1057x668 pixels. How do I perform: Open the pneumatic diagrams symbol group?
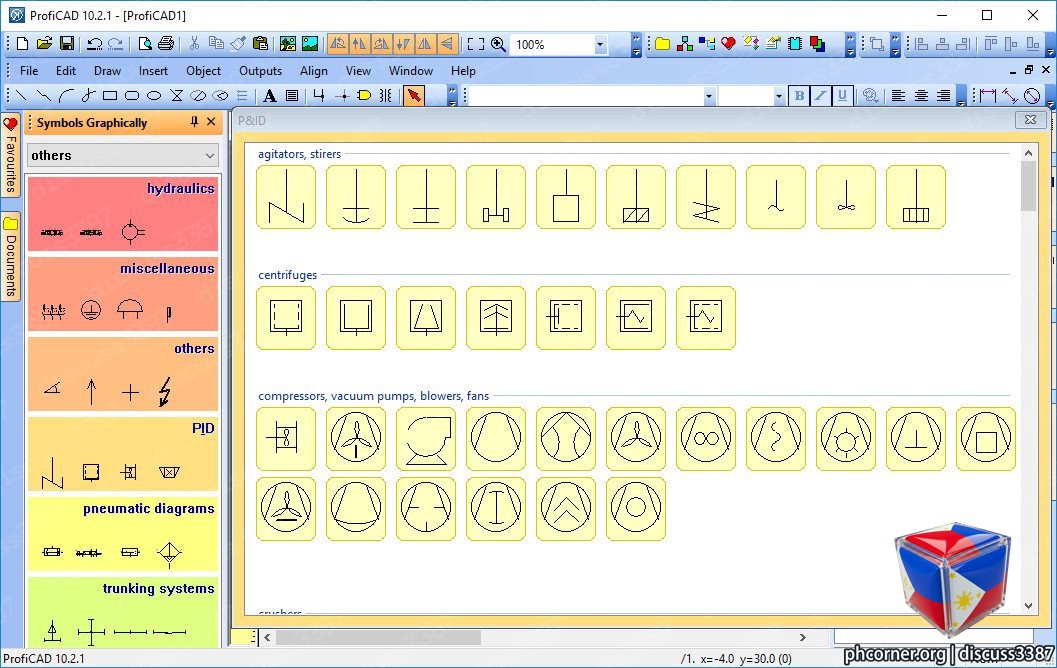pos(123,534)
